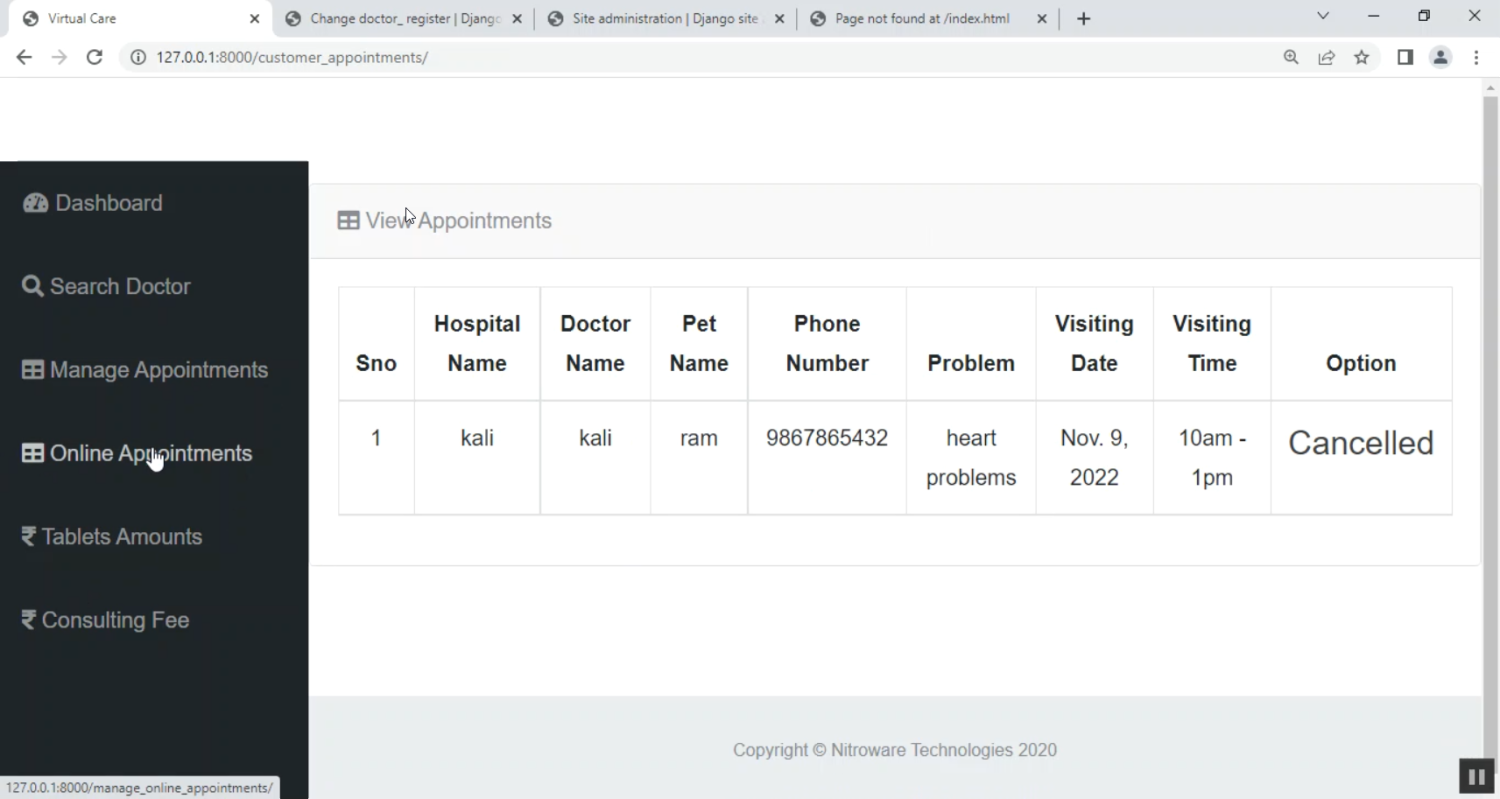1500x799 pixels.
Task: Click the Cancelled status in row 1
Action: click(1361, 443)
